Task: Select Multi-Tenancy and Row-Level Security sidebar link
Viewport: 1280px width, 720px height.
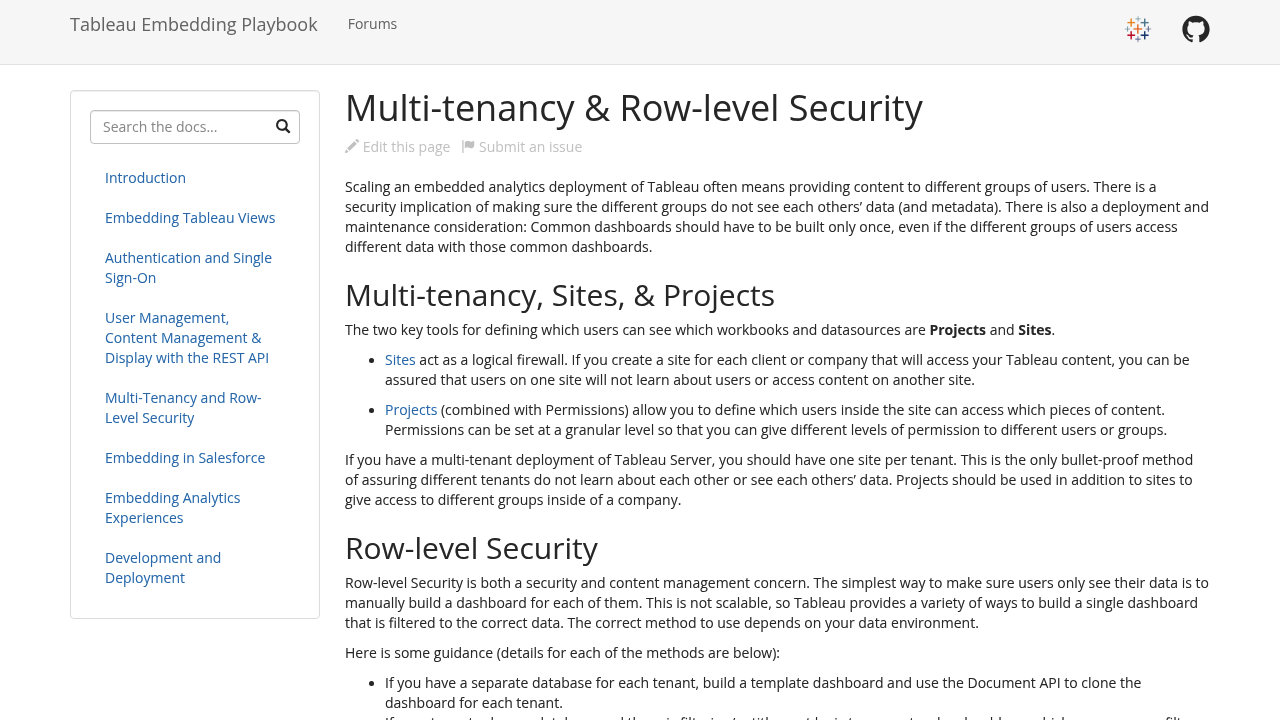Action: click(183, 408)
